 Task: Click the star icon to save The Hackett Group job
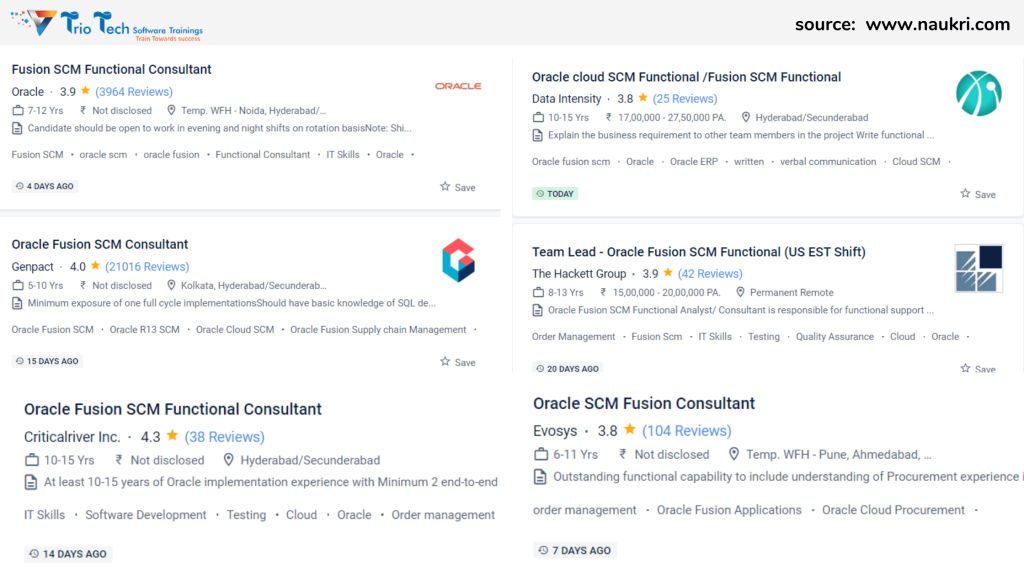pos(965,369)
